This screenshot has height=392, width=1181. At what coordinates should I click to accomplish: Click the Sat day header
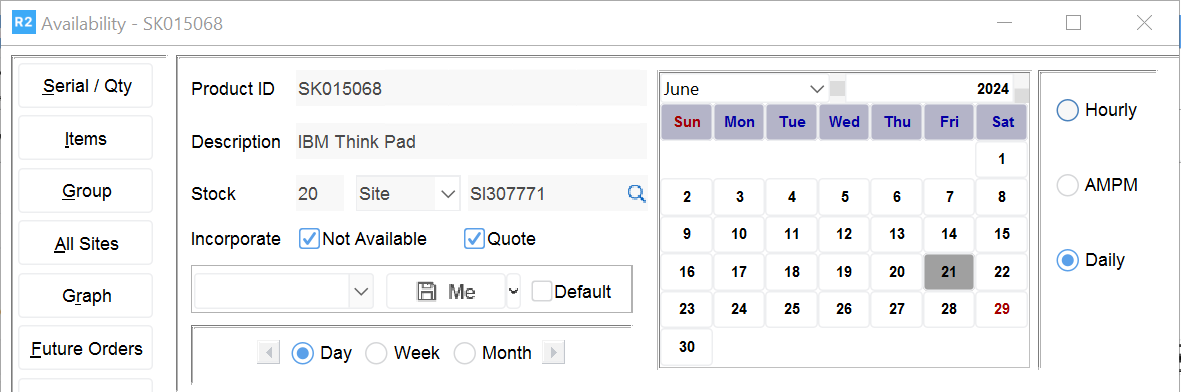coord(1001,122)
